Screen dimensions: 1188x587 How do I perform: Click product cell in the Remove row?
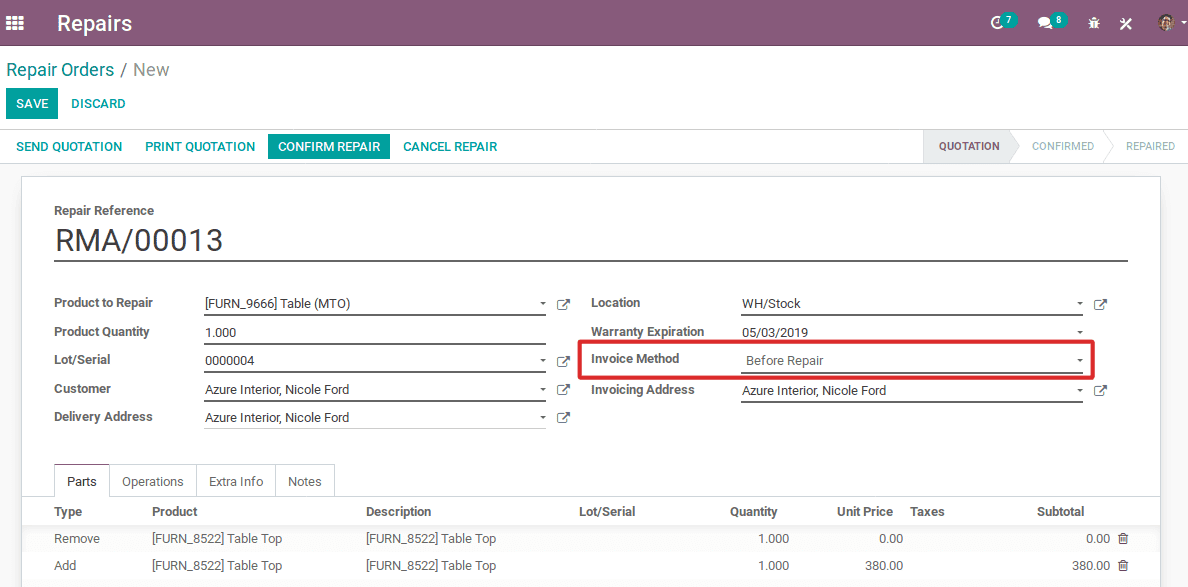point(217,539)
